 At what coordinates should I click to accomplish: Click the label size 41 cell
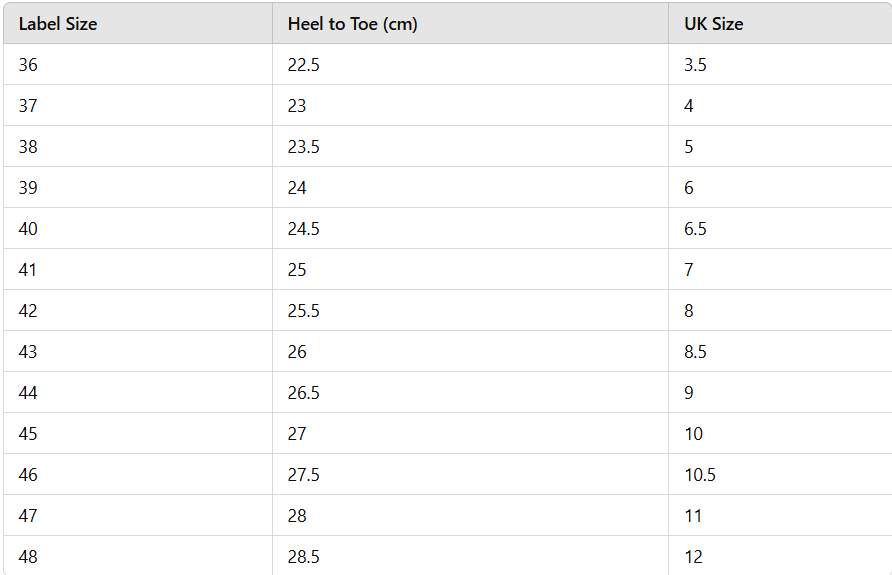[x=28, y=270]
